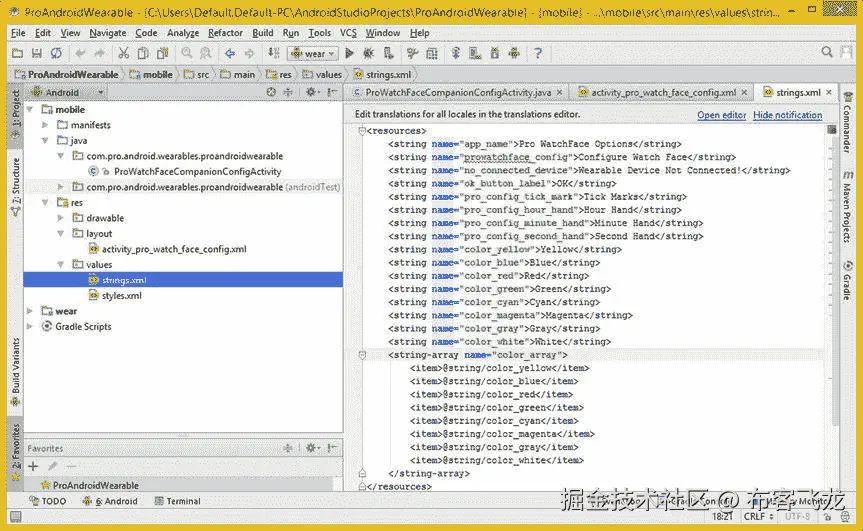
Task: Click the Attach debugger to process icon
Action: [389, 53]
